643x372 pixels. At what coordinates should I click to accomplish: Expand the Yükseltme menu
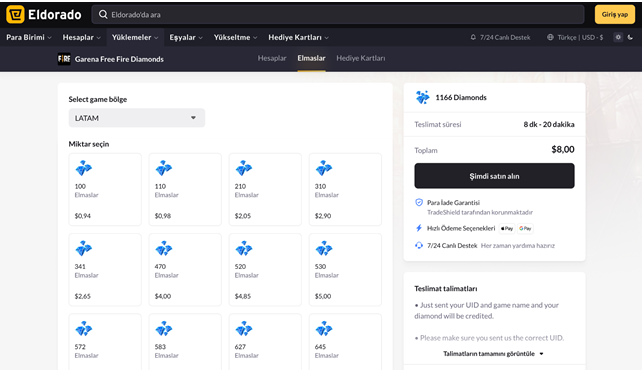pyautogui.click(x=235, y=37)
